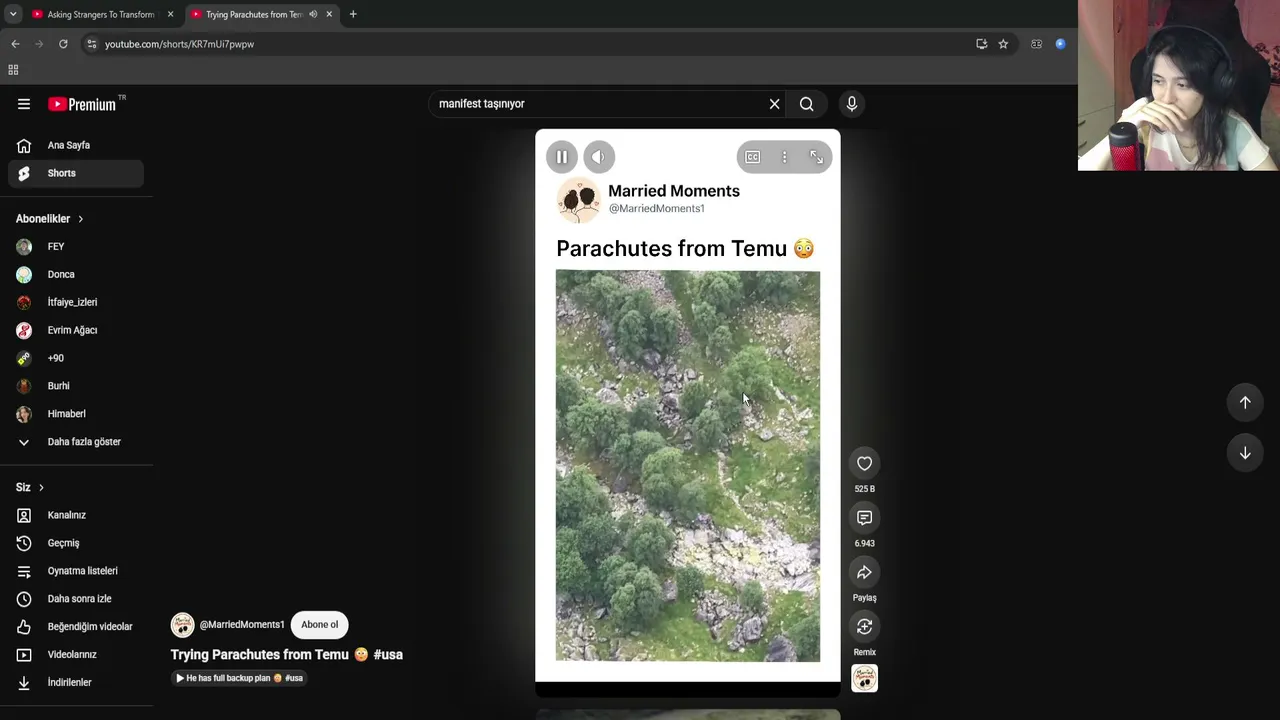View site information icon beside the URL
Viewport: 1280px width, 720px height.
click(x=91, y=44)
